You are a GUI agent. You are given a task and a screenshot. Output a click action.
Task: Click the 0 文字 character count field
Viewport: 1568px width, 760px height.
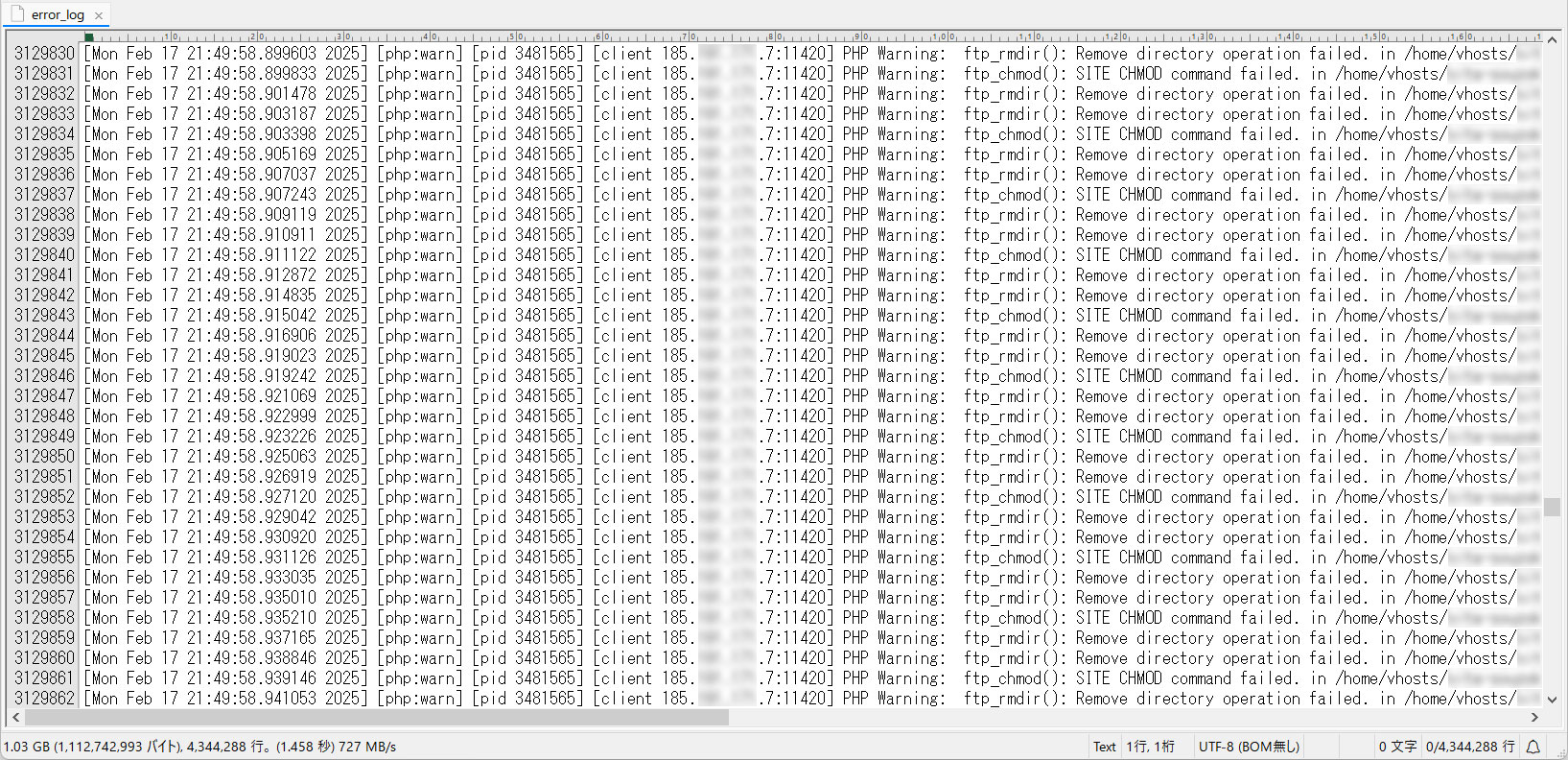(x=1397, y=747)
